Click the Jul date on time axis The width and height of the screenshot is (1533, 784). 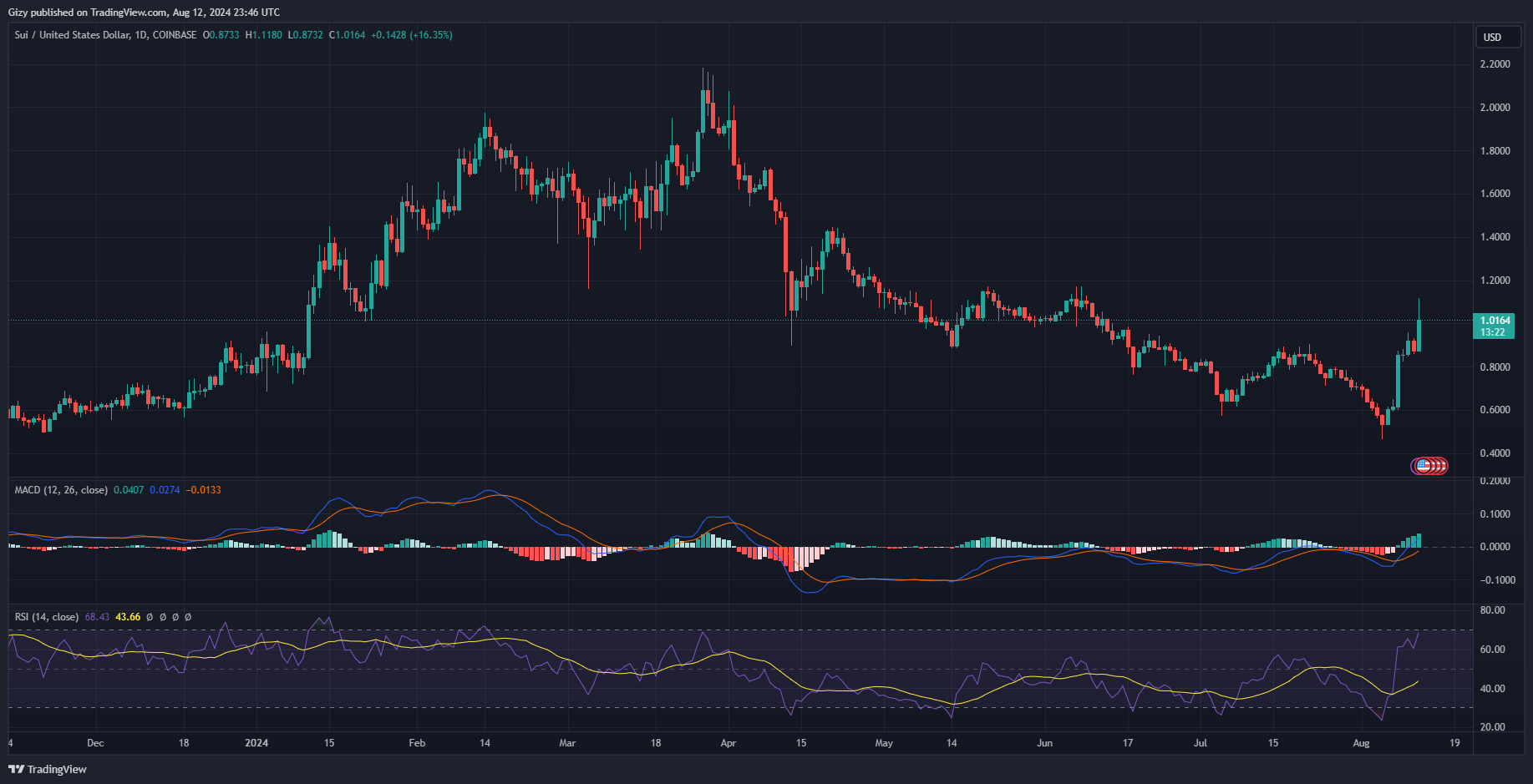1201,743
